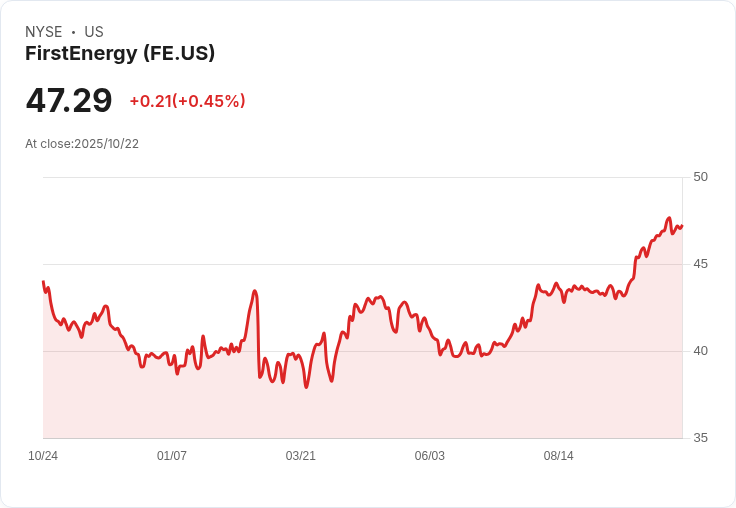Click the lowest dip of the price line
This screenshot has width=736, height=508.
tap(306, 387)
